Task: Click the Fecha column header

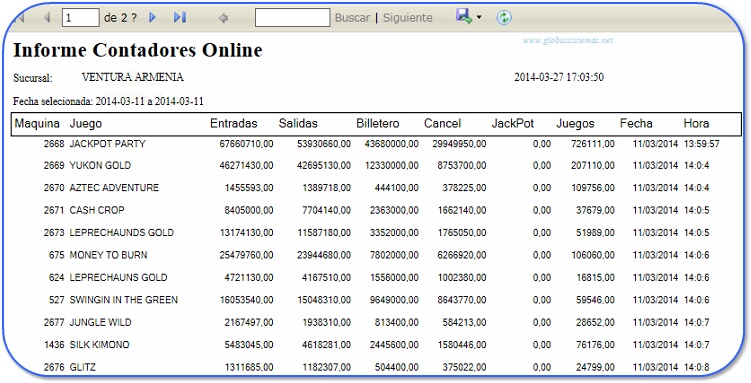Action: 636,124
